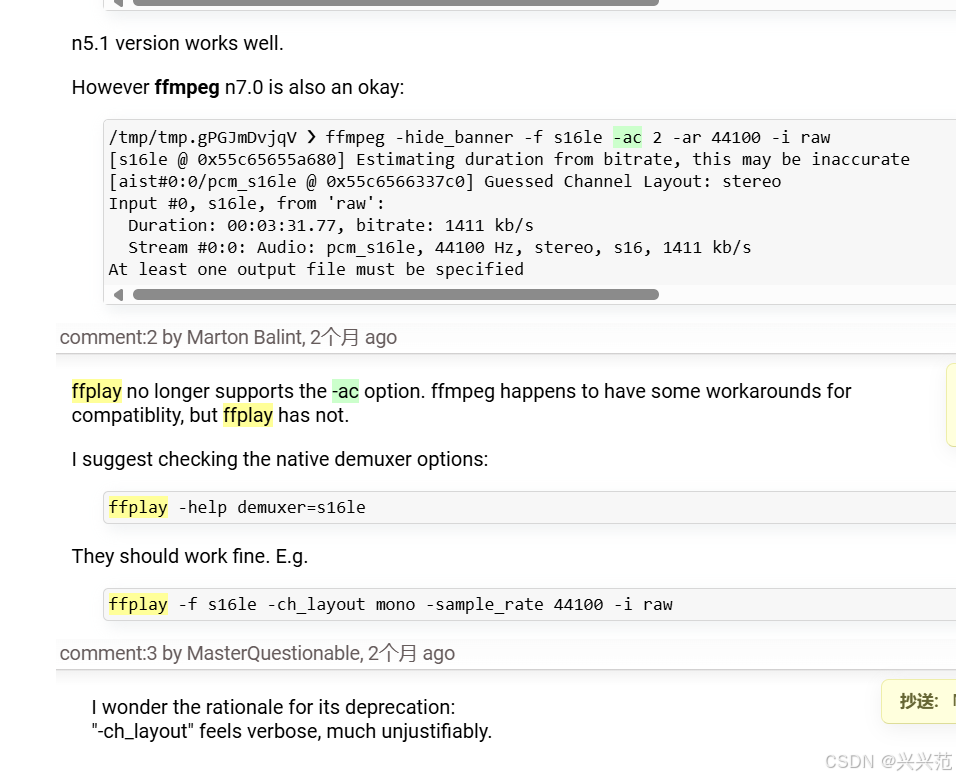Click highlighted 'ffplay' before 'has not.'
The height and width of the screenshot is (779, 956).
248,416
